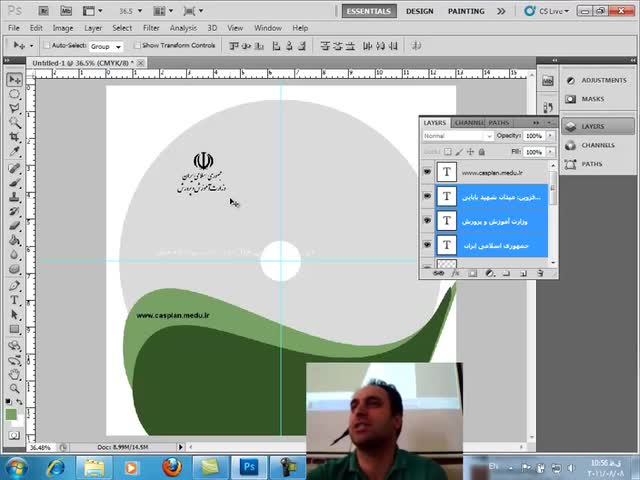Toggle lock all padlock icon
This screenshot has width=640, height=480.
click(482, 152)
